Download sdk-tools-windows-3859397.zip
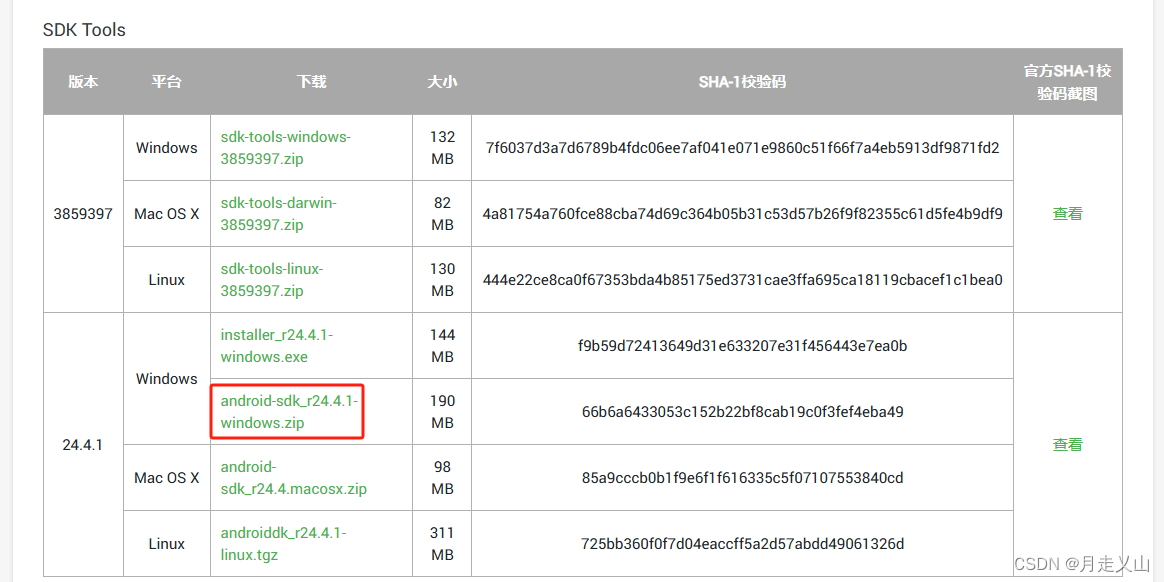This screenshot has width=1164, height=582. click(286, 148)
